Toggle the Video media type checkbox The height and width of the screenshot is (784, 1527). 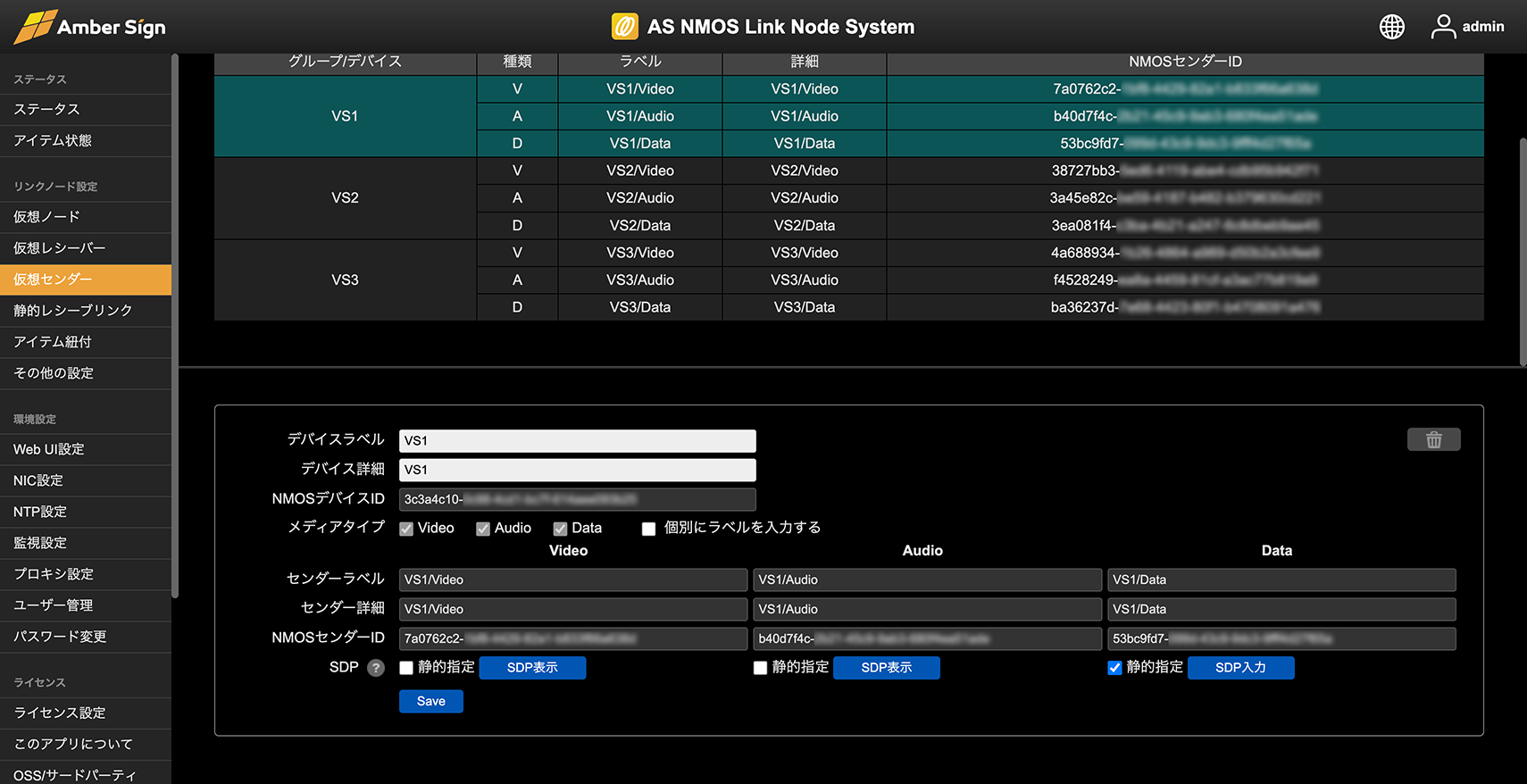pos(406,529)
